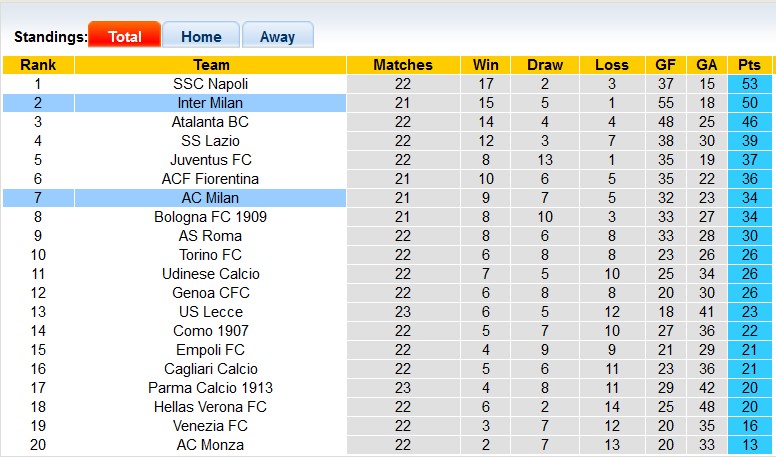Click the SSC Napoli team name
Viewport: 776px width, 457px height.
click(210, 84)
